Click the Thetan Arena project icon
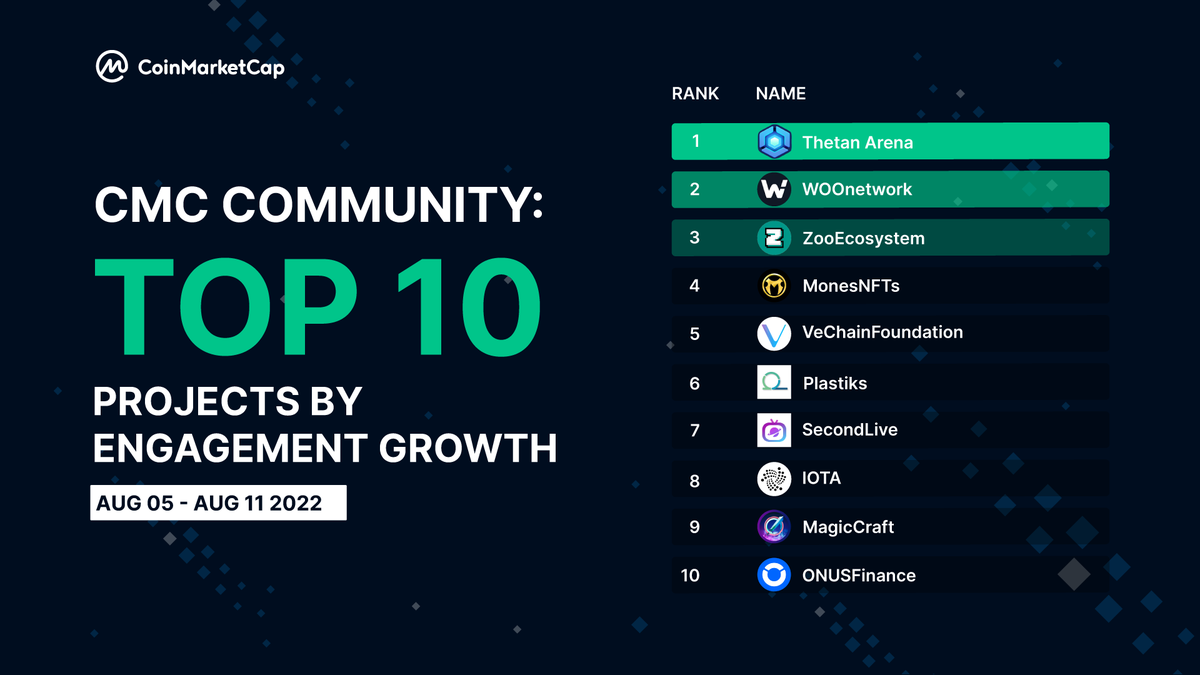The height and width of the screenshot is (675, 1200). pyautogui.click(x=774, y=142)
